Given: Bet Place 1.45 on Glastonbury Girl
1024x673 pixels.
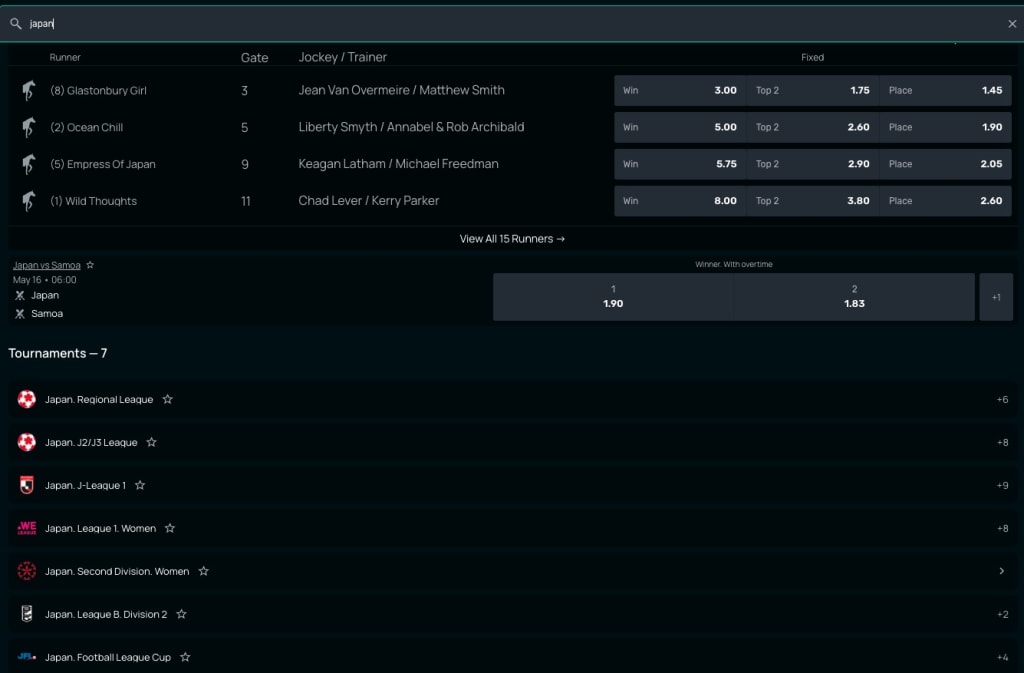Looking at the screenshot, I should (945, 90).
